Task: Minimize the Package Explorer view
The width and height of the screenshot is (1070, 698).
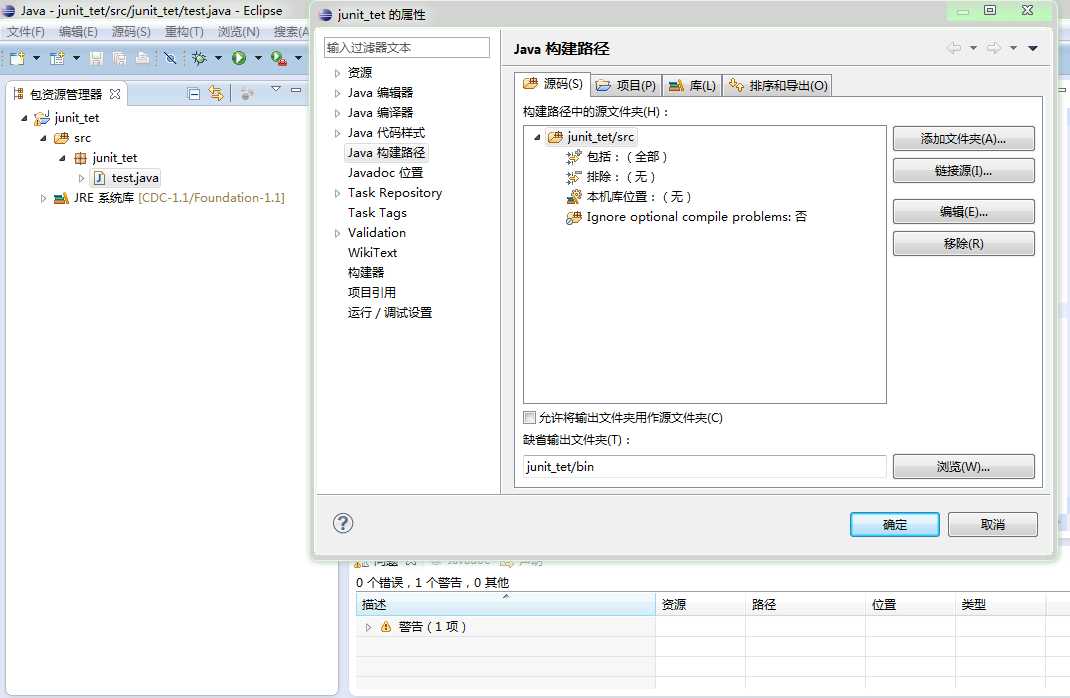Action: [x=295, y=89]
